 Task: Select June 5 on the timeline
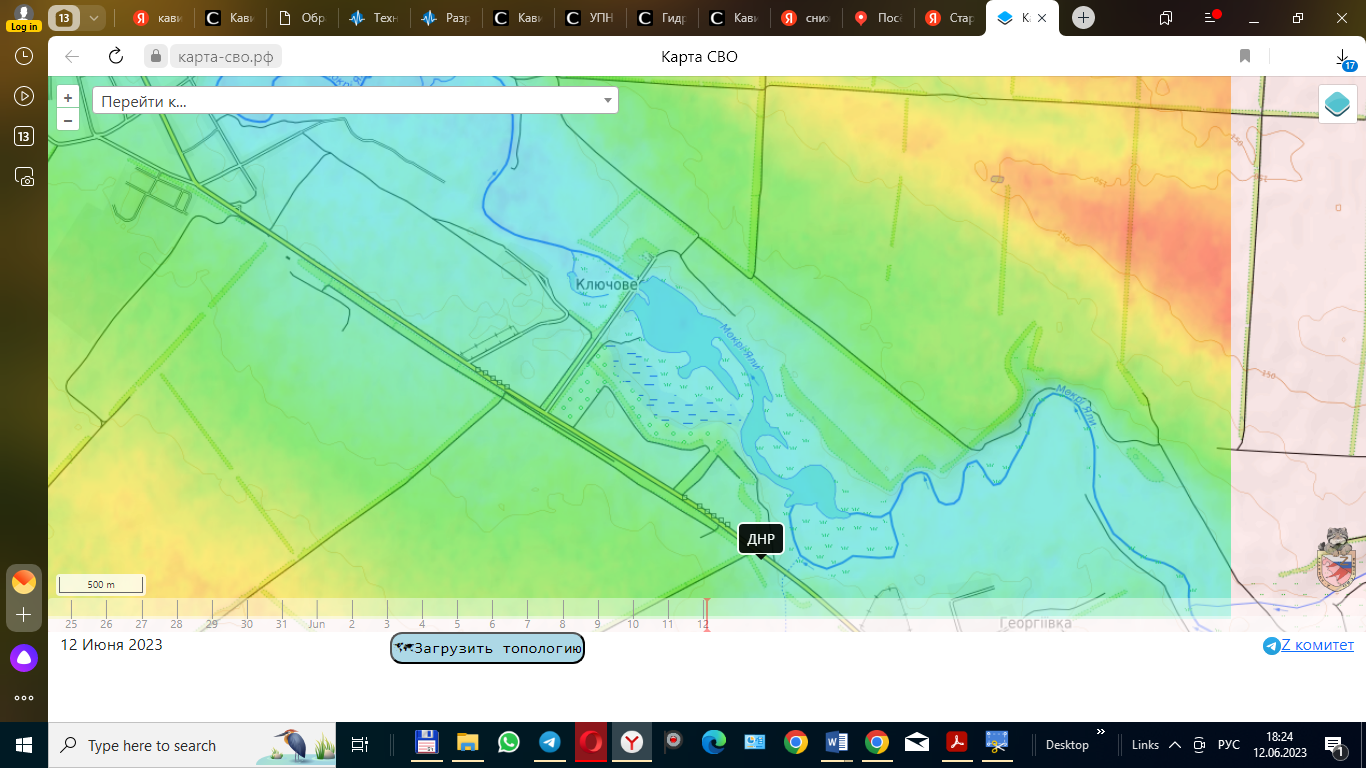(x=457, y=624)
